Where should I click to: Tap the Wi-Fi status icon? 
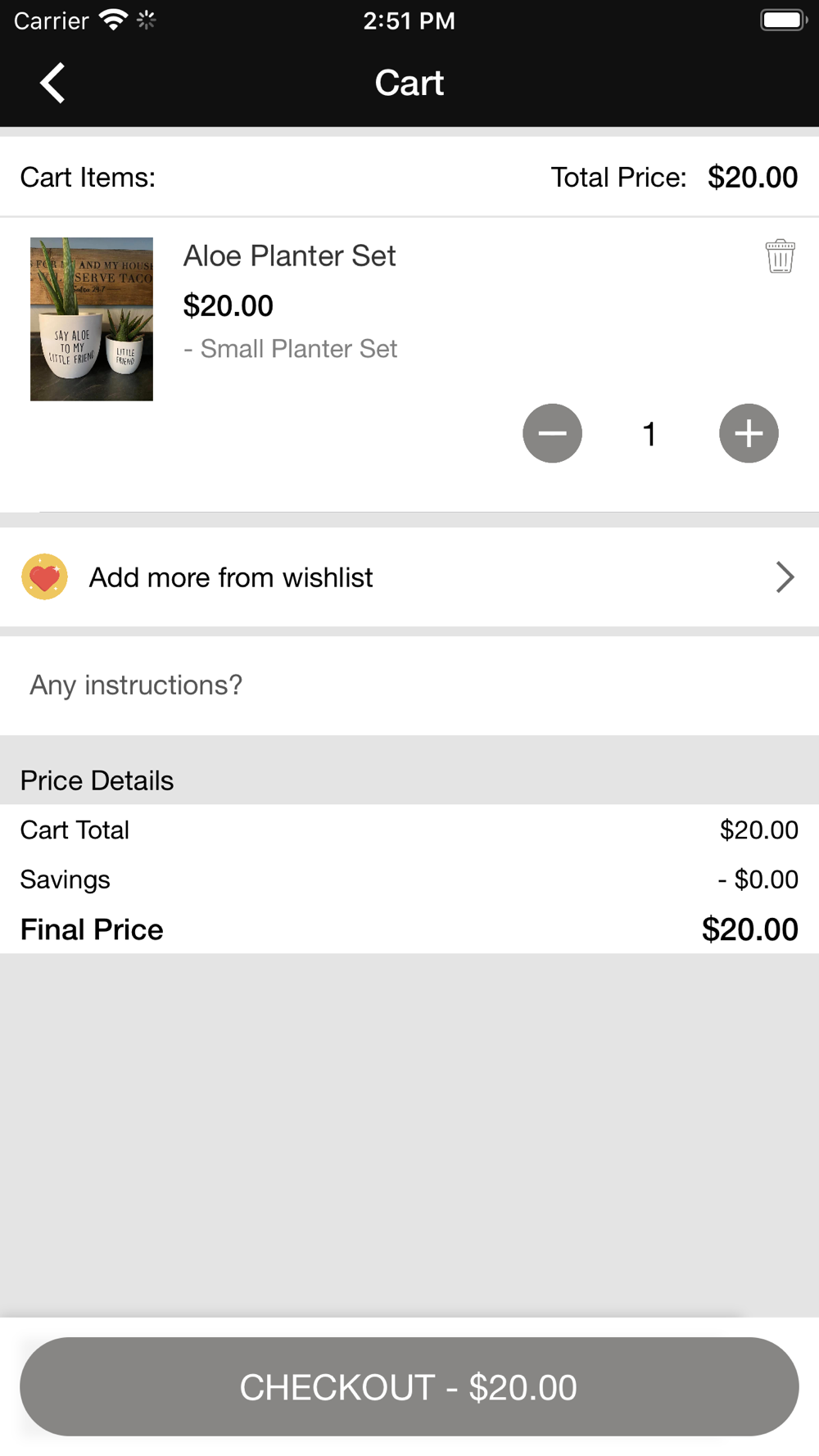(x=112, y=20)
